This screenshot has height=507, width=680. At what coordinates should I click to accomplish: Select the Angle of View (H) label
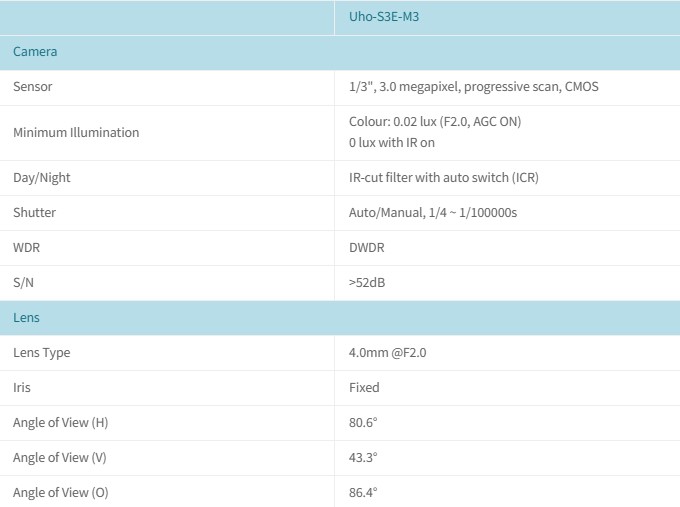(60, 422)
